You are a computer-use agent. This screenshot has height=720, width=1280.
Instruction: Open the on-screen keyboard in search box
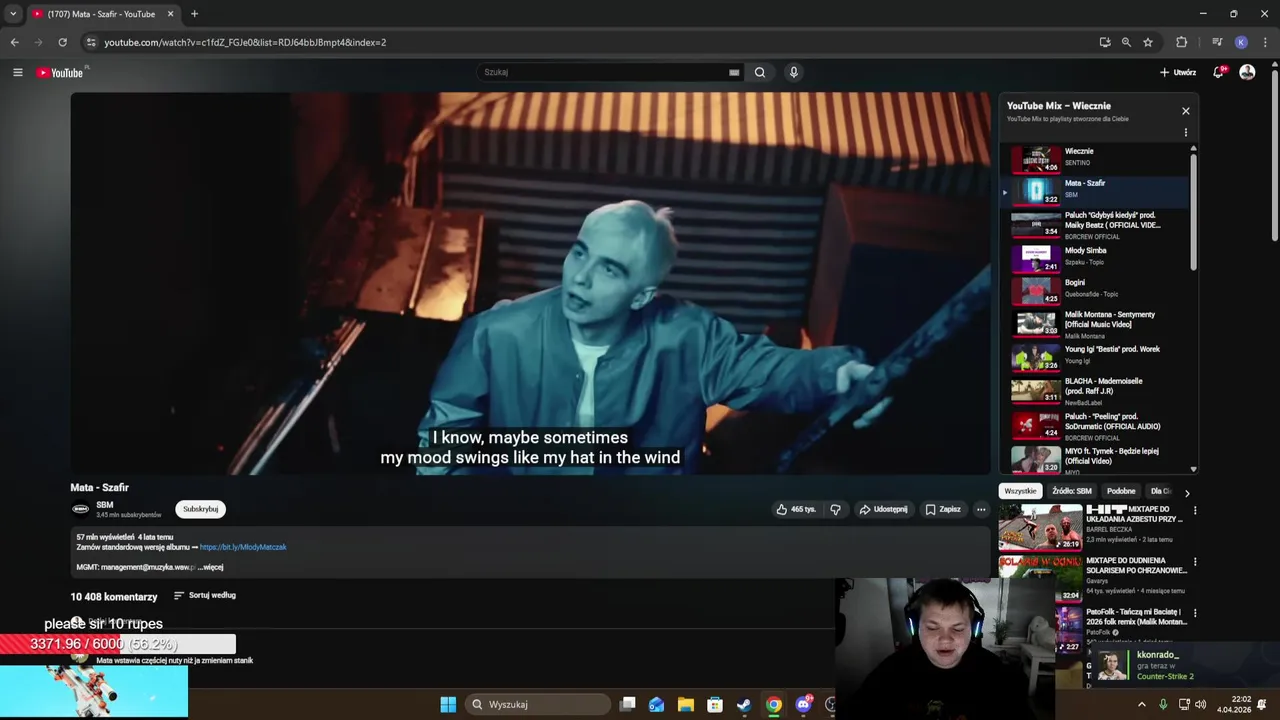tap(734, 72)
